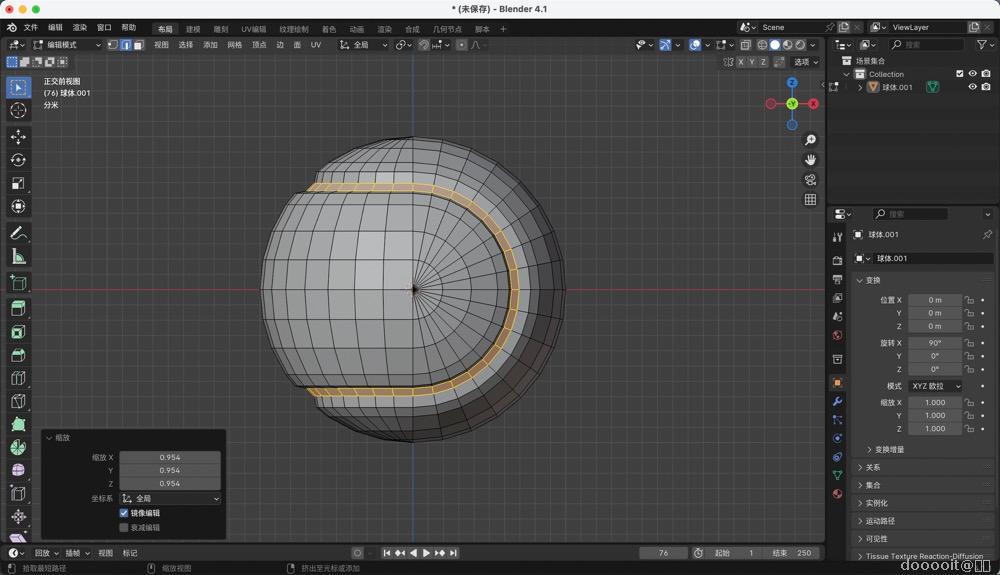The height and width of the screenshot is (575, 1000).
Task: Hide 球体.001 in viewport via eye icon
Action: pyautogui.click(x=971, y=87)
